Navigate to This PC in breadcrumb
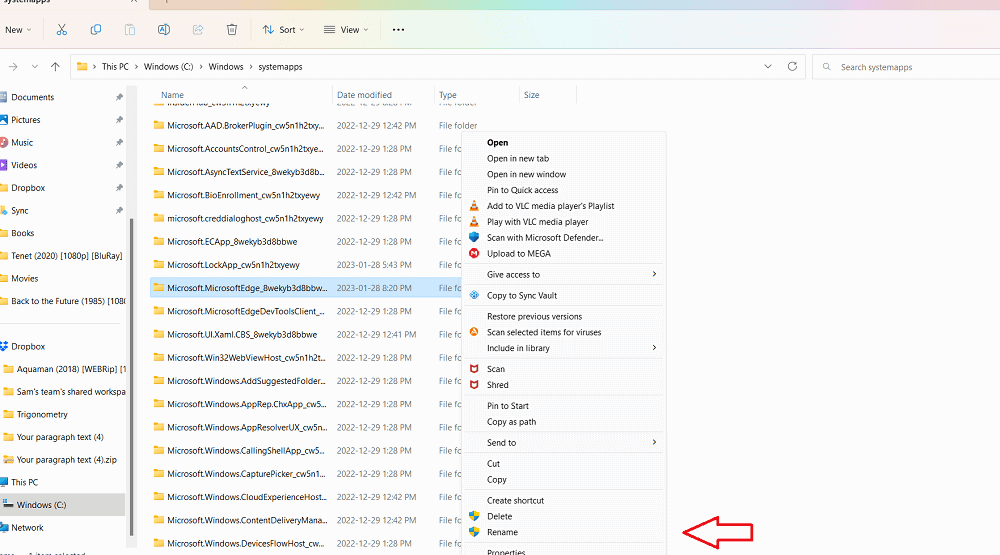Image resolution: width=1000 pixels, height=555 pixels. click(115, 66)
